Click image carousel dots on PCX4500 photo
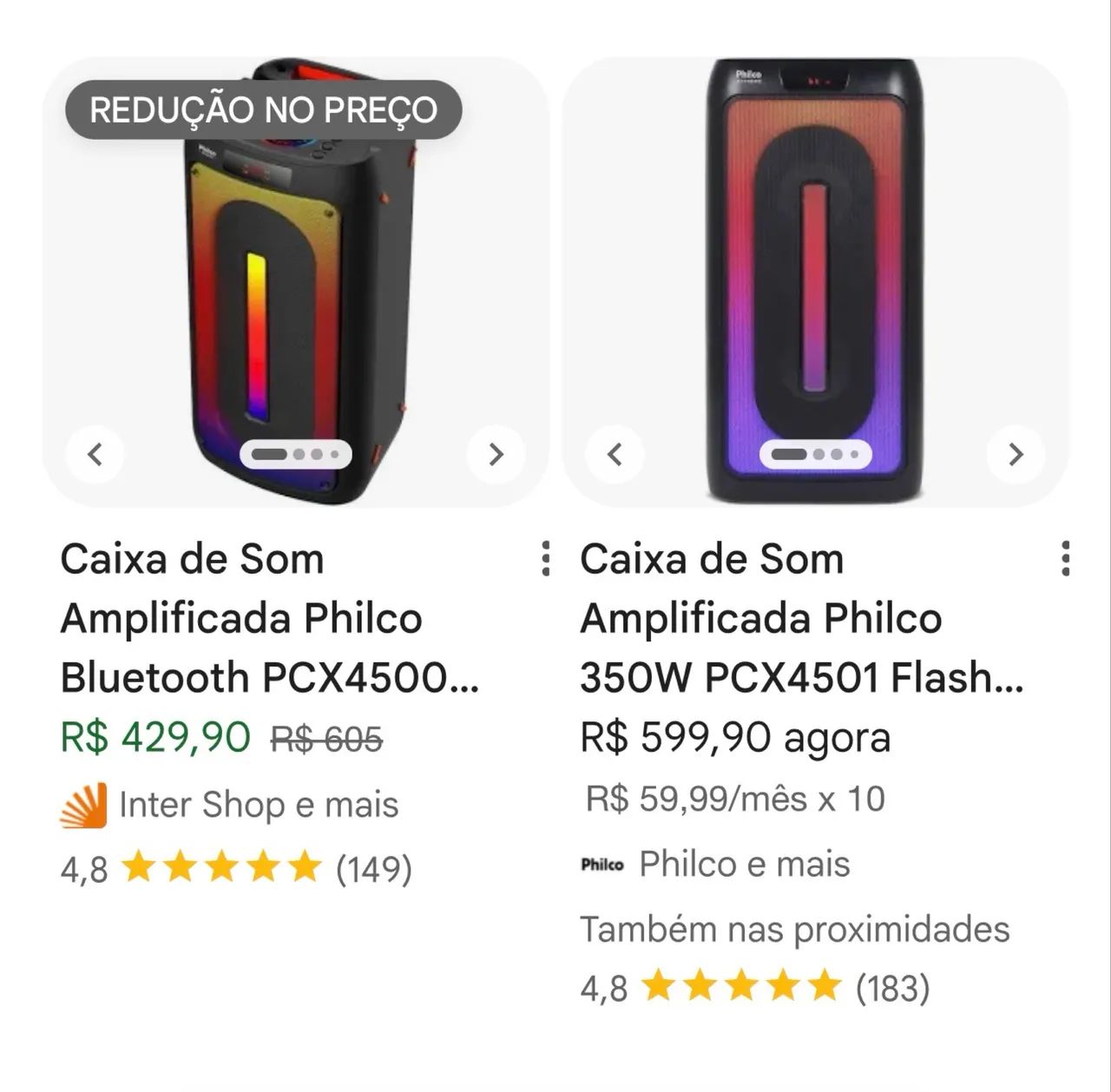 296,454
